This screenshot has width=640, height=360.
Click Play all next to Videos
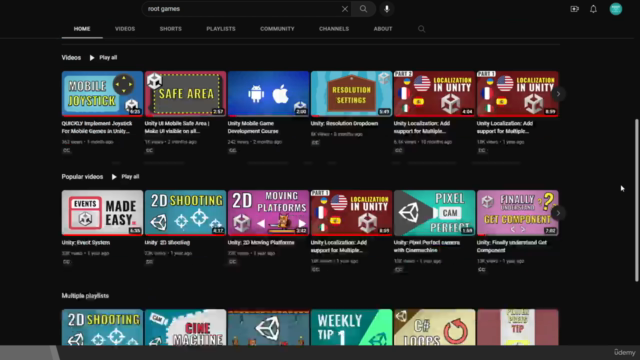108,58
